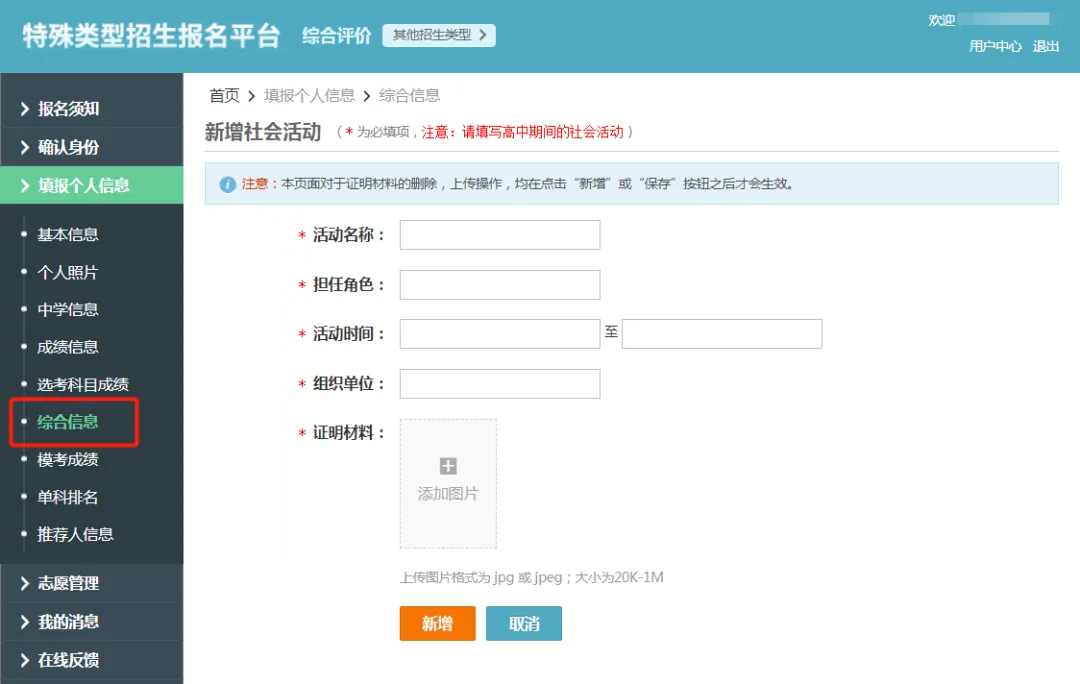1080x684 pixels.
Task: Expand the 报名须知 sidebar section
Action: pyautogui.click(x=68, y=109)
